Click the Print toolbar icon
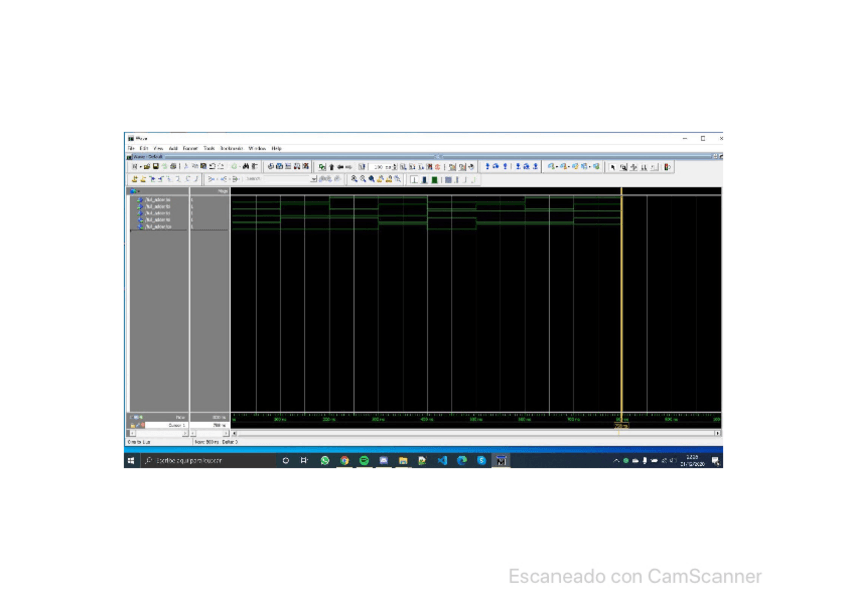The image size is (848, 599). (173, 167)
